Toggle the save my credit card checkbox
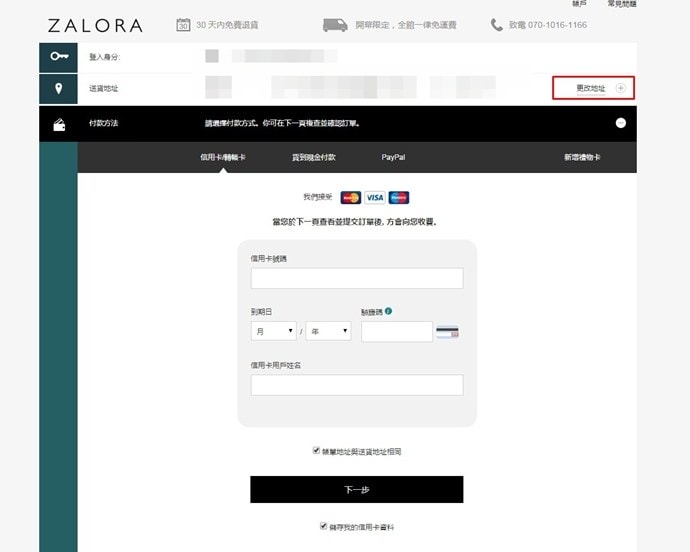The image size is (690, 552). tap(323, 526)
